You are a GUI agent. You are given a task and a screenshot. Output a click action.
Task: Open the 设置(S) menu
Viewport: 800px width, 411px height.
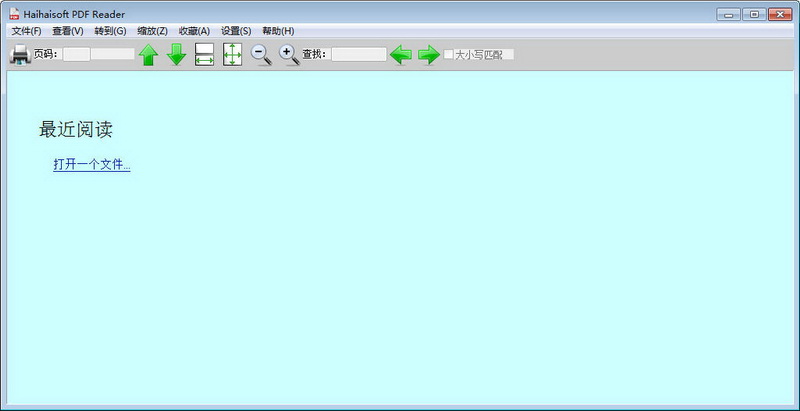[x=236, y=31]
